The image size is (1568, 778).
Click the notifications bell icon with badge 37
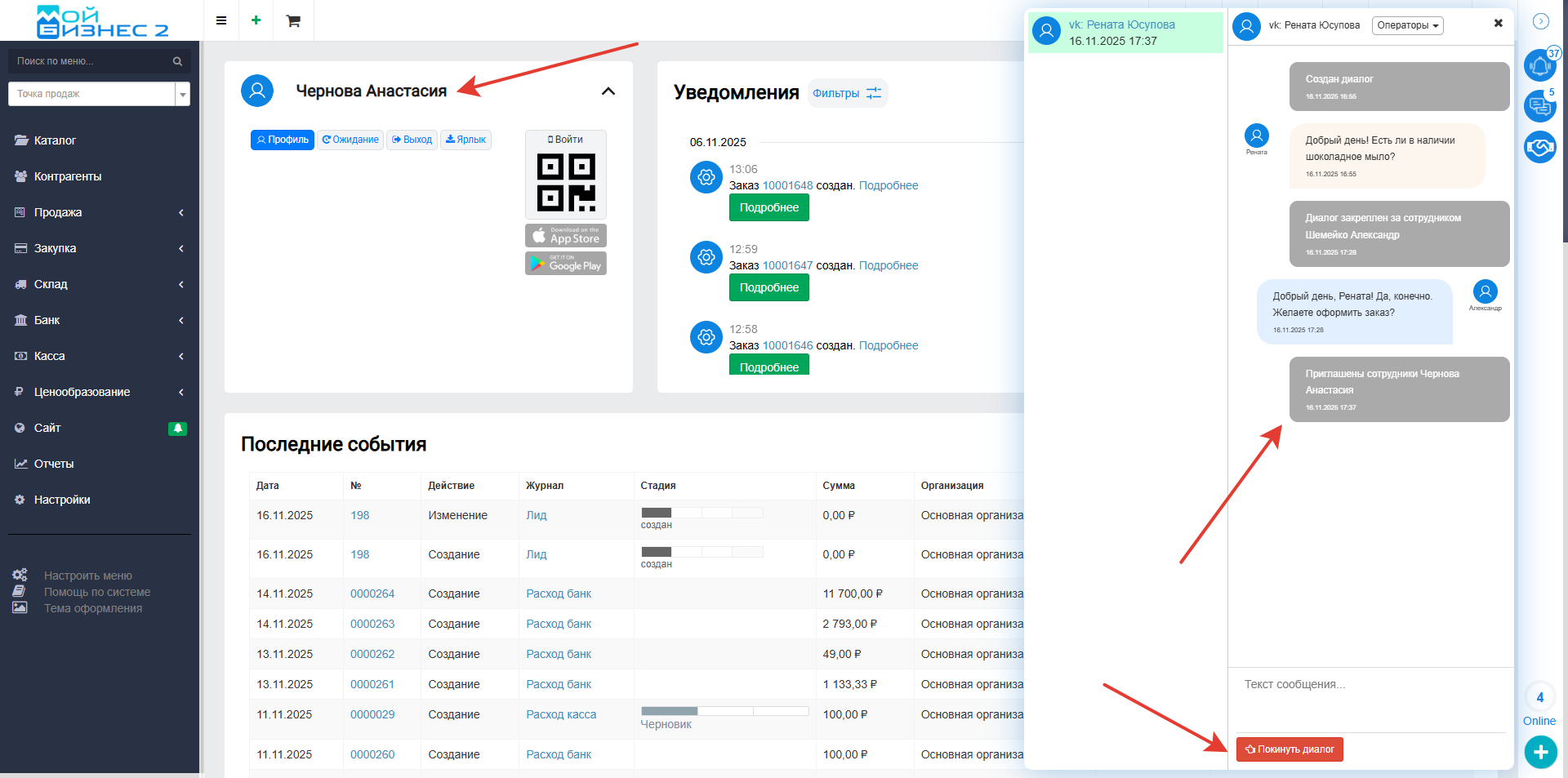tap(1539, 65)
